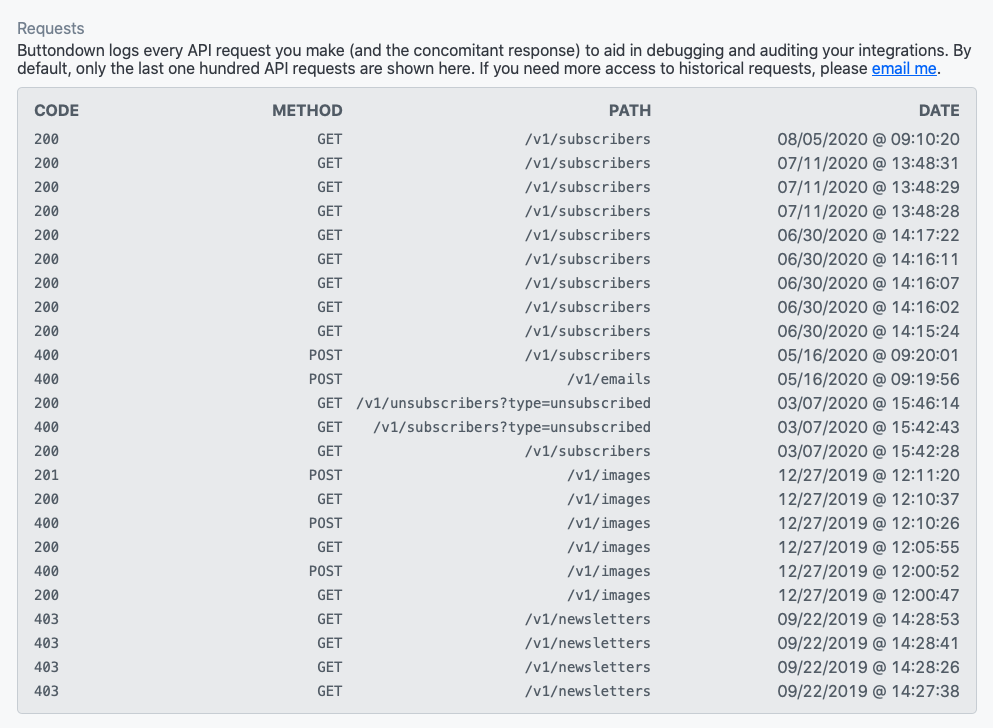Click the last row's date 09/22/2019 @ 14:27:38
The image size is (993, 728).
coord(868,691)
